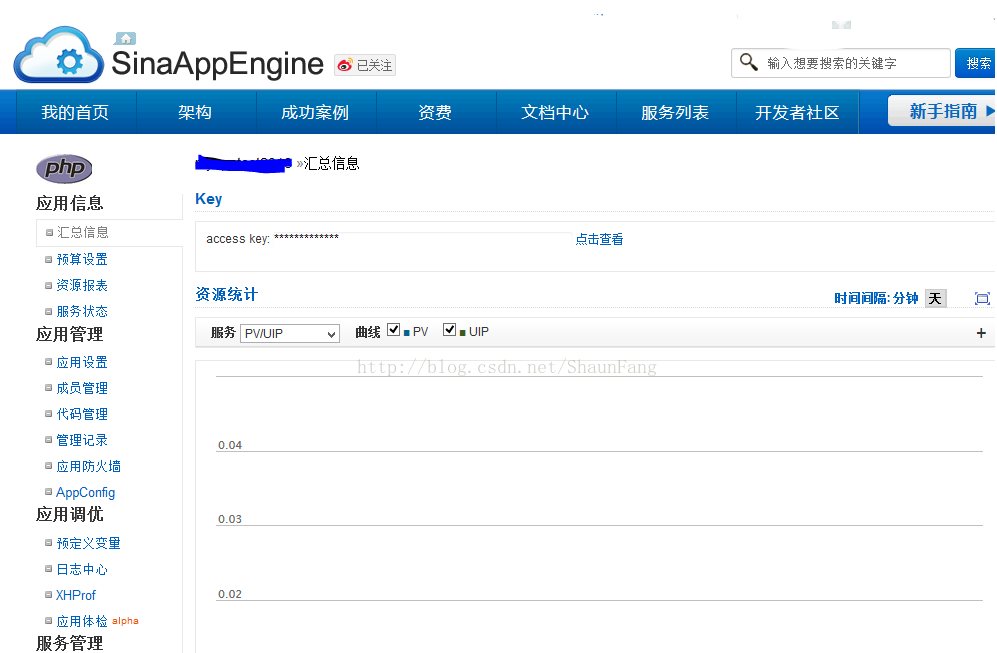The height and width of the screenshot is (653, 997).
Task: Open the 服务列表 nav tab
Action: point(675,113)
